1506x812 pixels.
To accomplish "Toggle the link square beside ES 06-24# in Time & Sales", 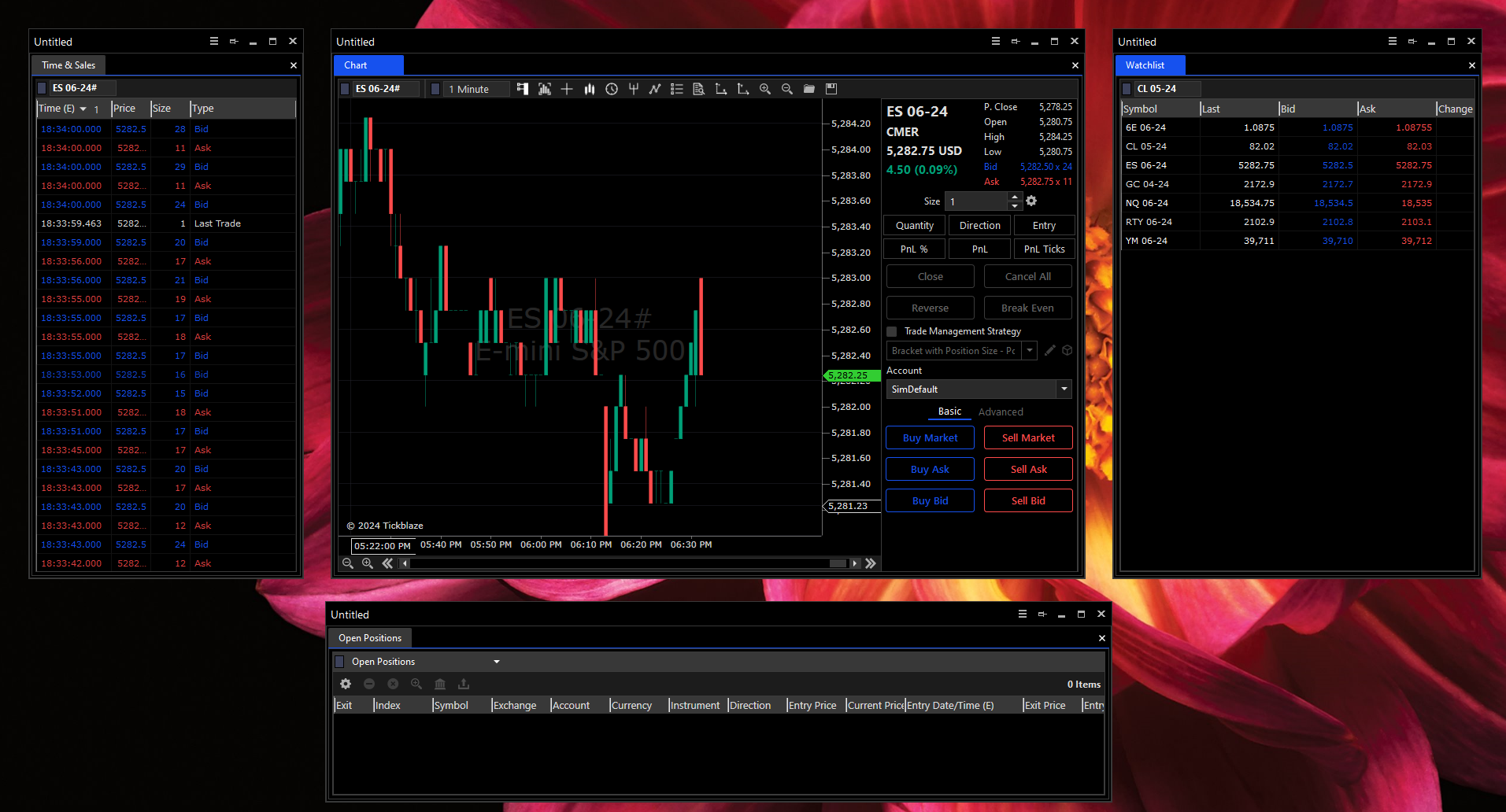I will [x=42, y=88].
